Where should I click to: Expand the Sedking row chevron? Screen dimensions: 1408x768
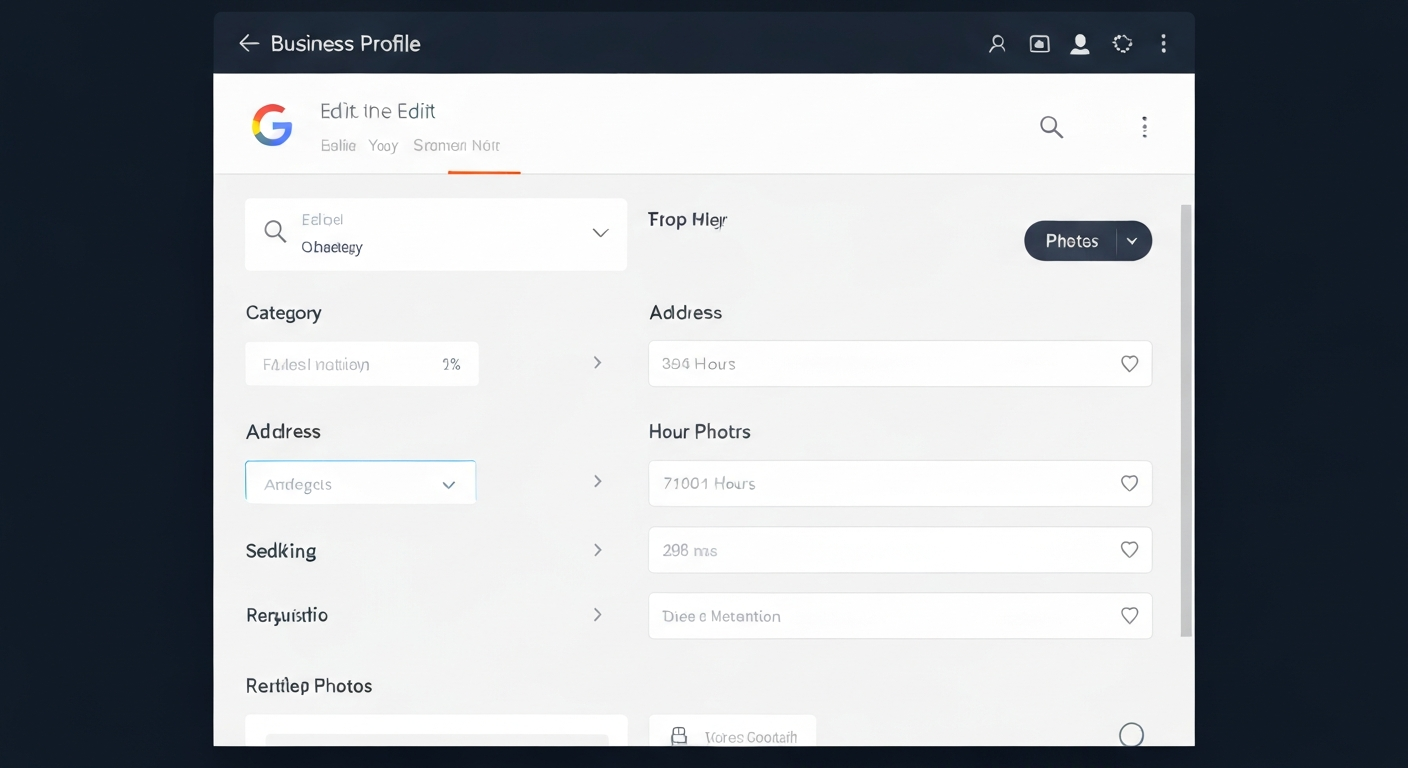pos(597,550)
